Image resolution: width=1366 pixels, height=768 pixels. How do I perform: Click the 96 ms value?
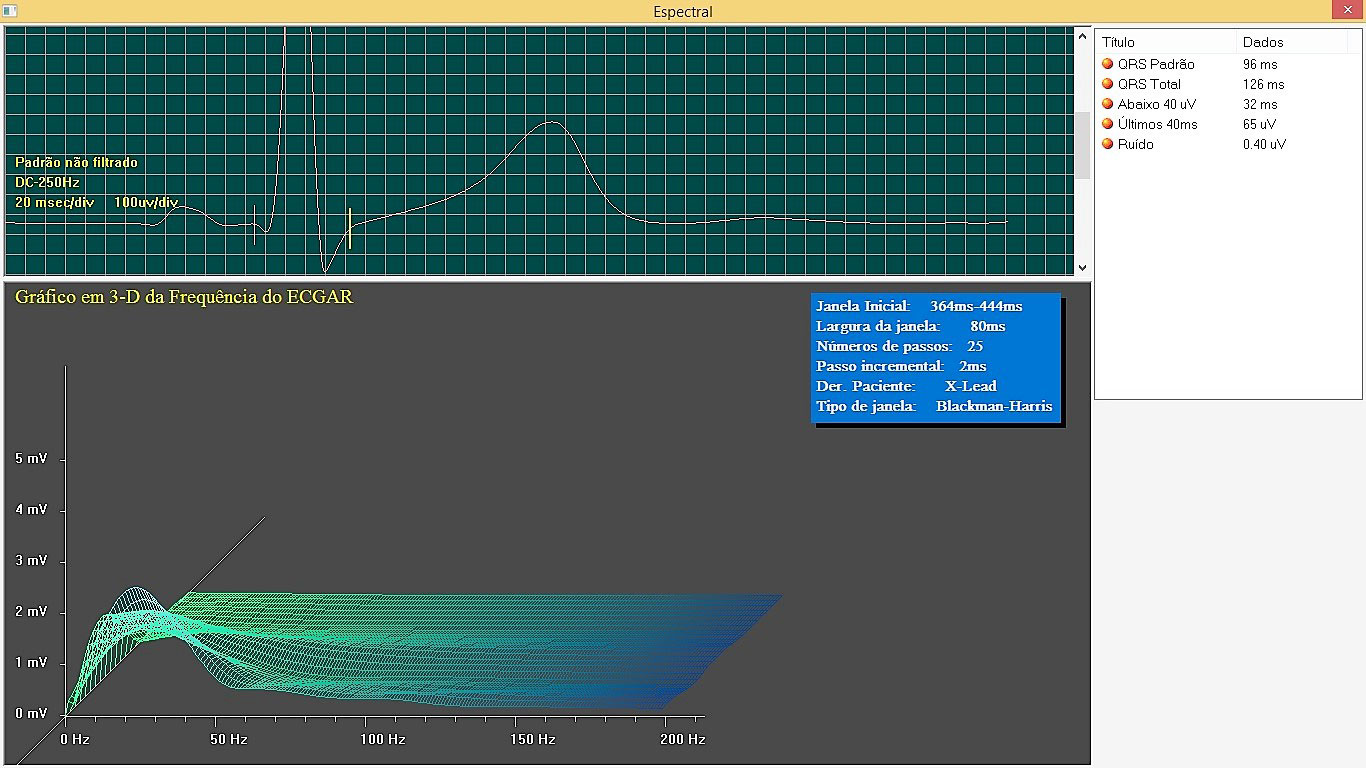click(x=1260, y=64)
